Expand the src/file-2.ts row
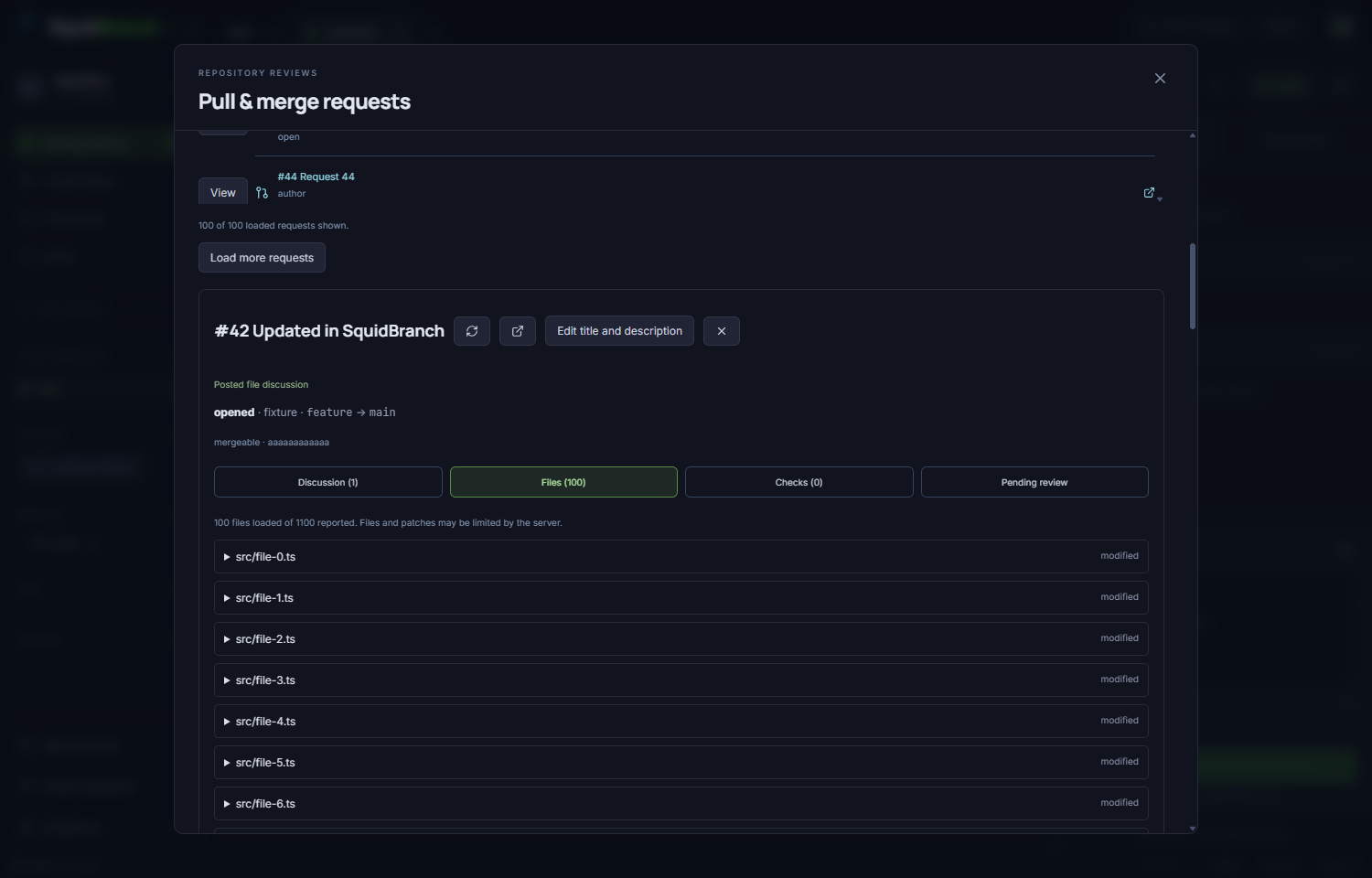 (681, 639)
